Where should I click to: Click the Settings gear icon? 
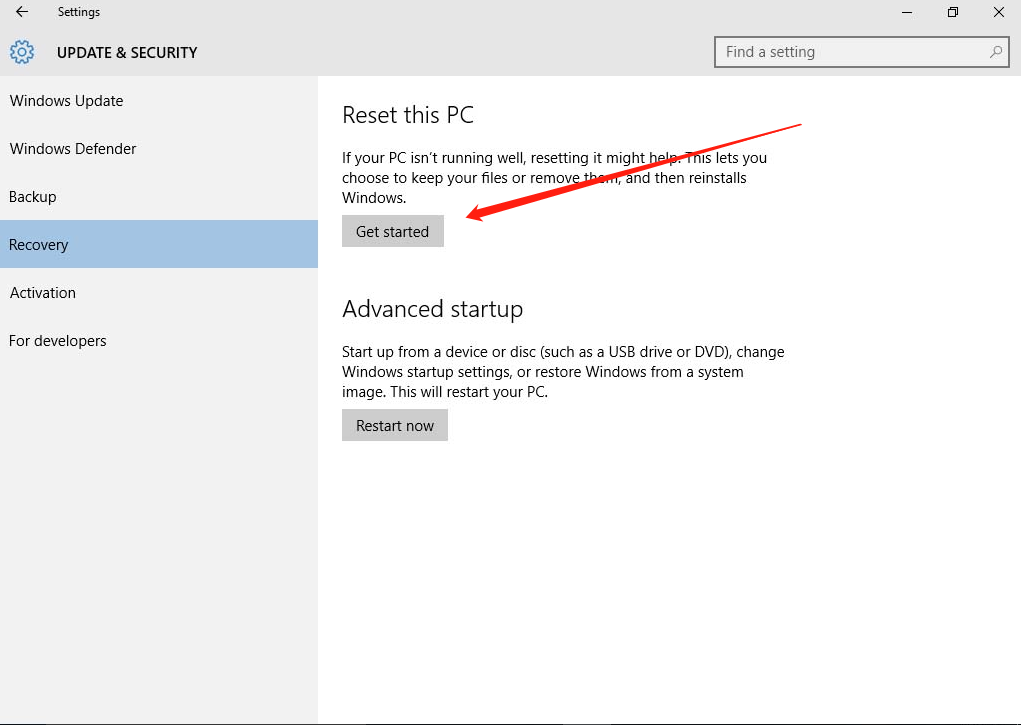pos(22,52)
